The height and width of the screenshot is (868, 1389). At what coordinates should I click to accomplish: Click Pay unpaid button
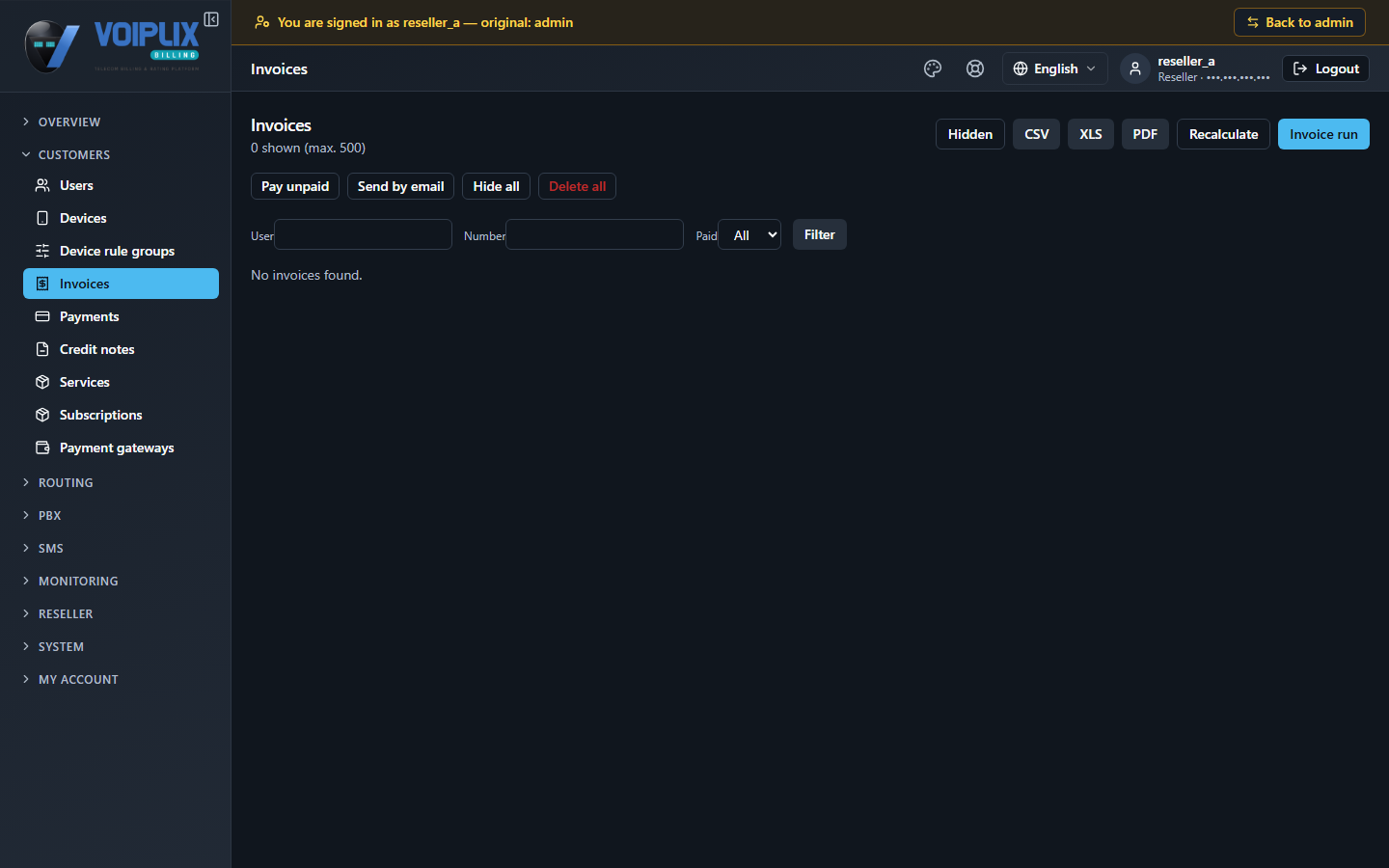coord(295,186)
